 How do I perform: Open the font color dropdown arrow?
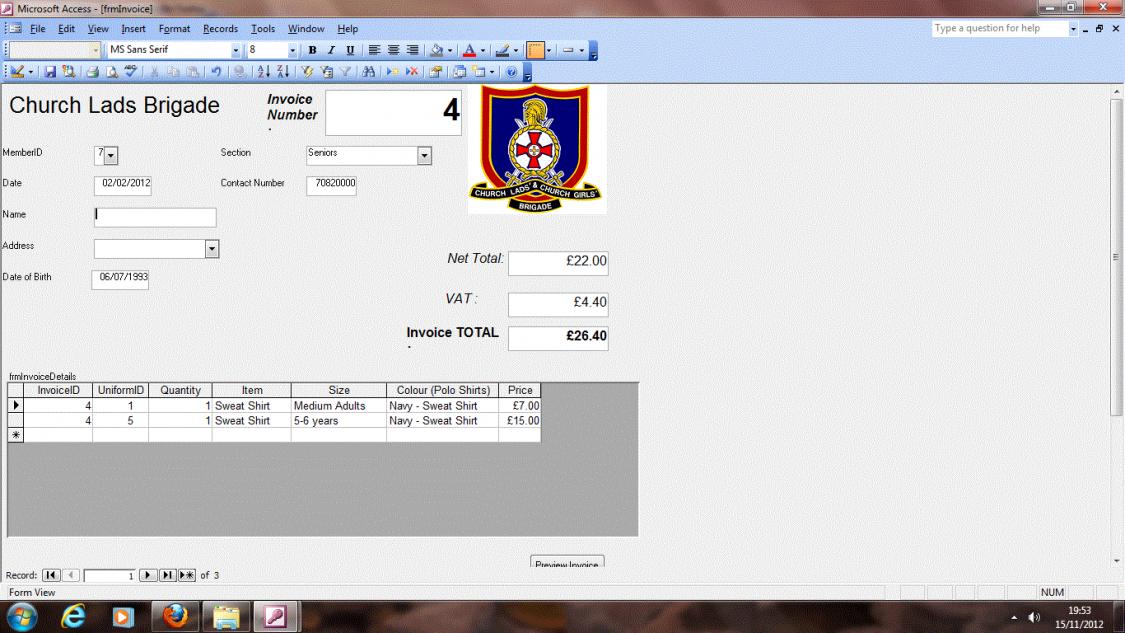(x=483, y=50)
